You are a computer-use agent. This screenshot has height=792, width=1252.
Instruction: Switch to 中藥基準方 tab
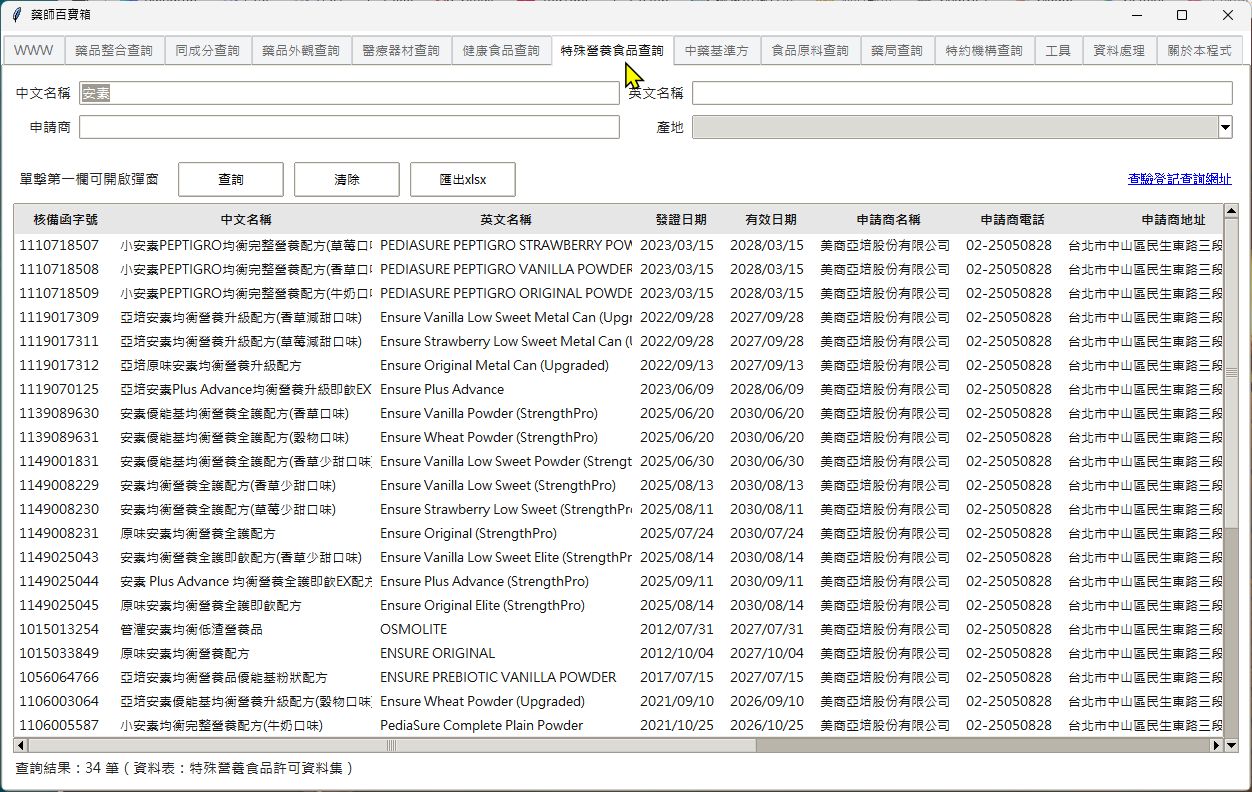pos(717,50)
